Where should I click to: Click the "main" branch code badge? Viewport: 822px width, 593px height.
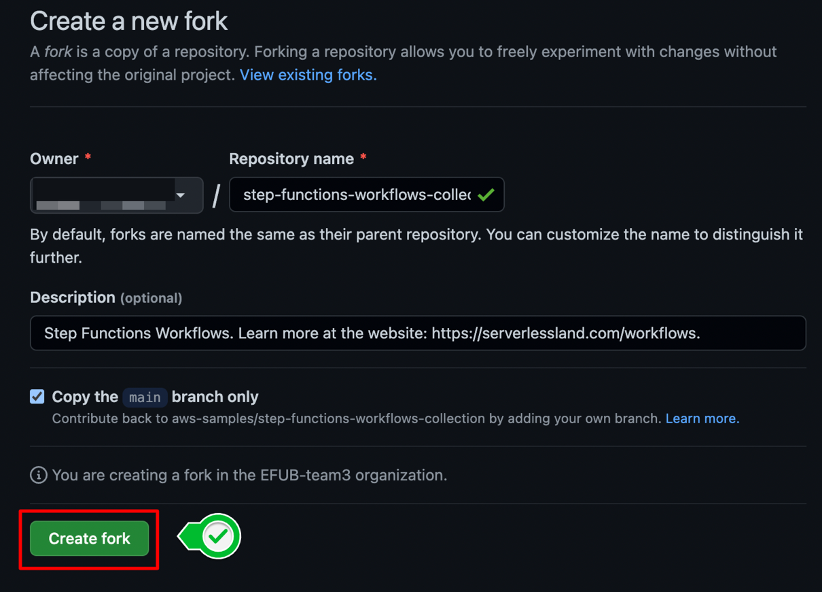coord(145,397)
